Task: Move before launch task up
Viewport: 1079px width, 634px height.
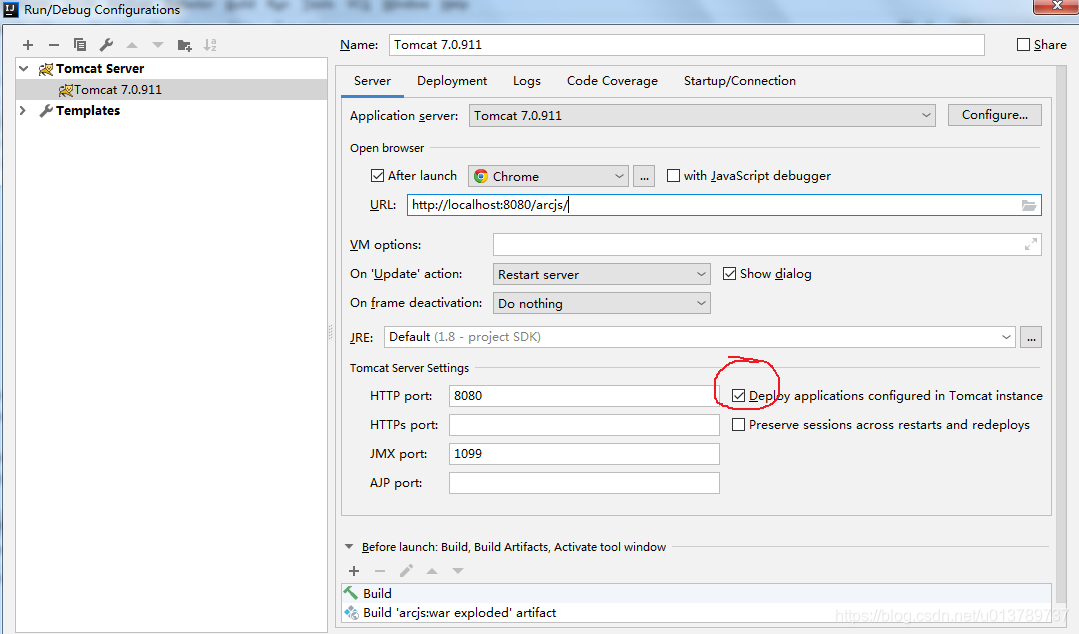Action: click(x=432, y=571)
